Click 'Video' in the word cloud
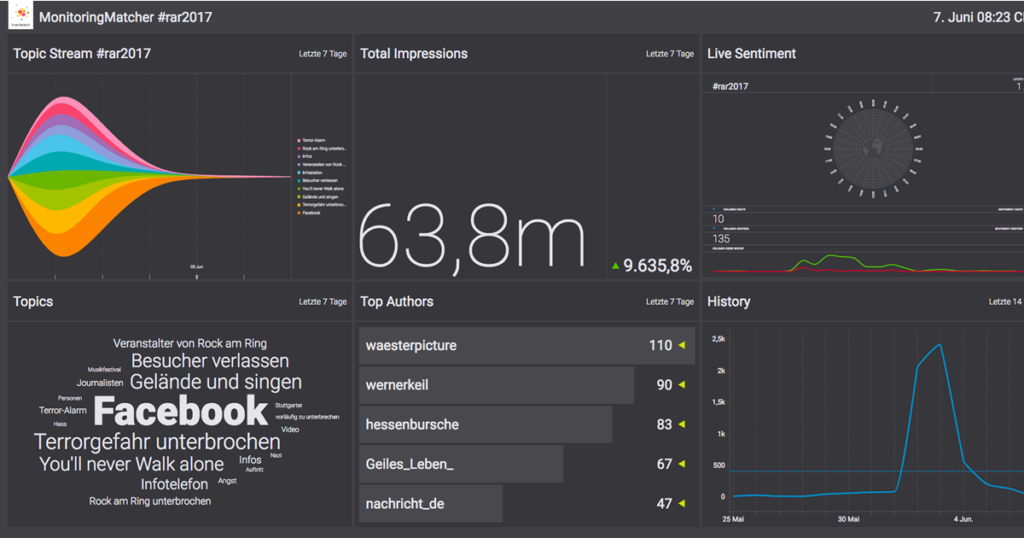 290,430
